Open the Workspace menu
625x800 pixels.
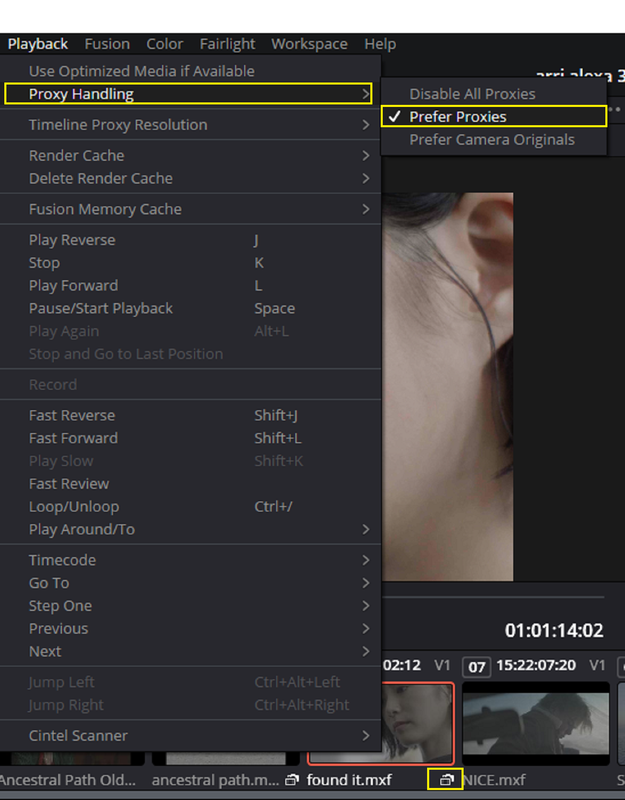pyautogui.click(x=309, y=44)
